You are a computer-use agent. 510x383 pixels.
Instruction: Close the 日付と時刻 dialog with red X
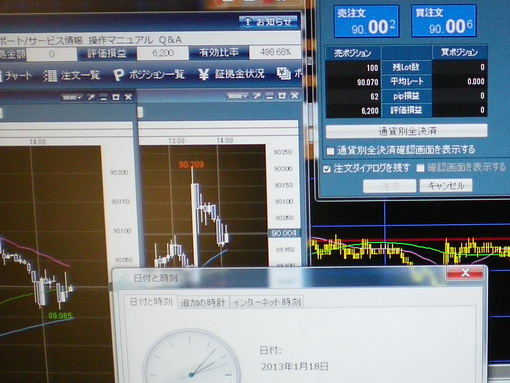pyautogui.click(x=465, y=273)
